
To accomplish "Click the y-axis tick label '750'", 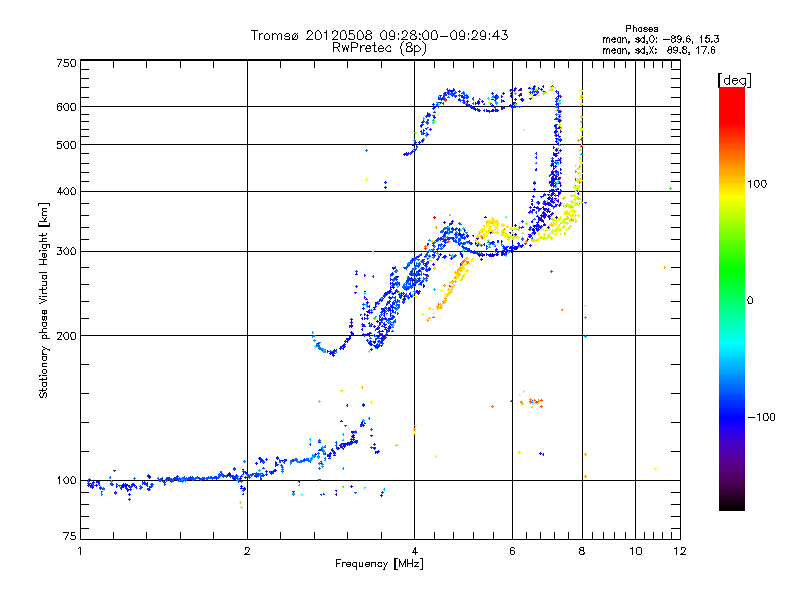I will point(66,63).
